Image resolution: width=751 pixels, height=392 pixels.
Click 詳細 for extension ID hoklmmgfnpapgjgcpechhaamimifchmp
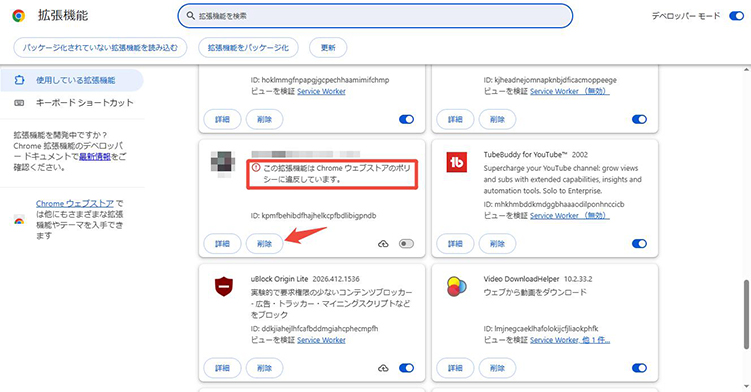222,119
